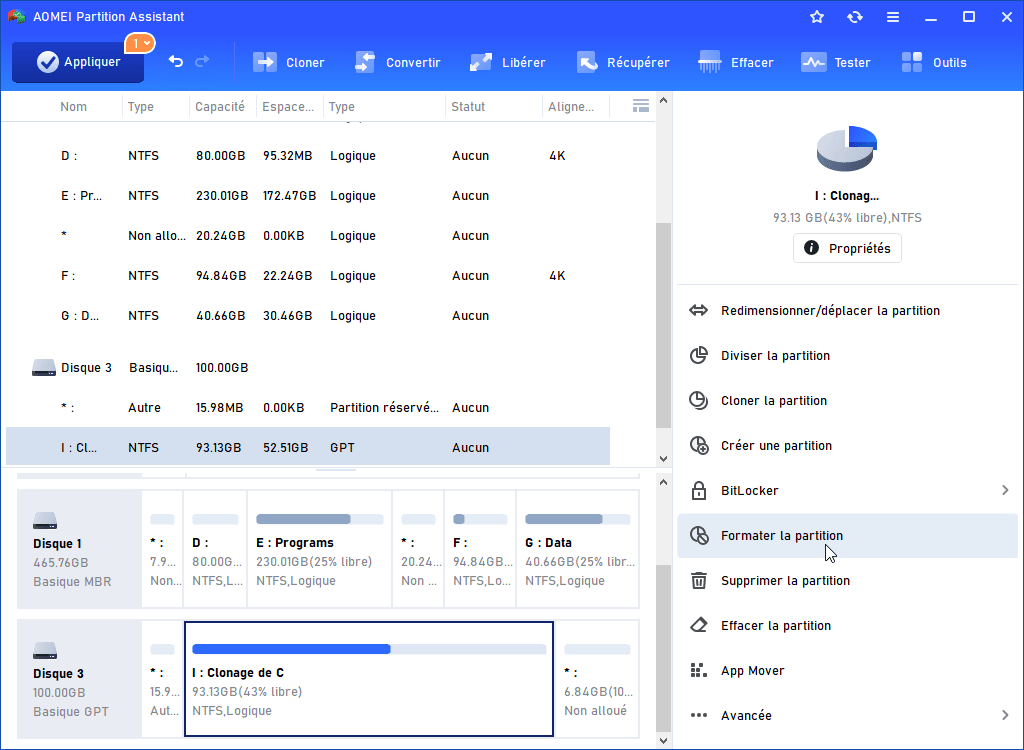Open the hamburger menu in title bar
1024x750 pixels.
[x=893, y=17]
